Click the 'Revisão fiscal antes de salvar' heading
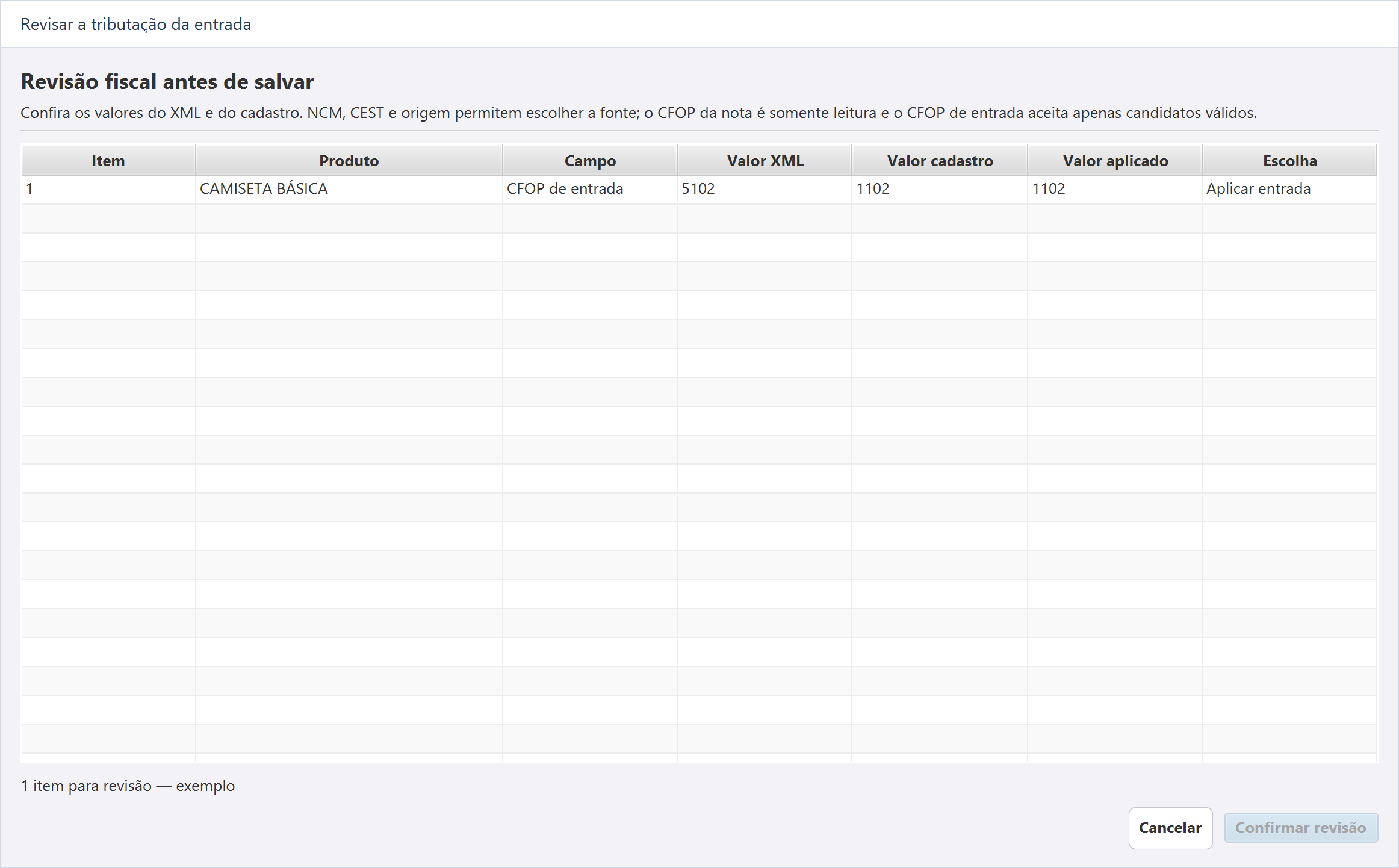This screenshot has width=1399, height=868. pos(167,82)
